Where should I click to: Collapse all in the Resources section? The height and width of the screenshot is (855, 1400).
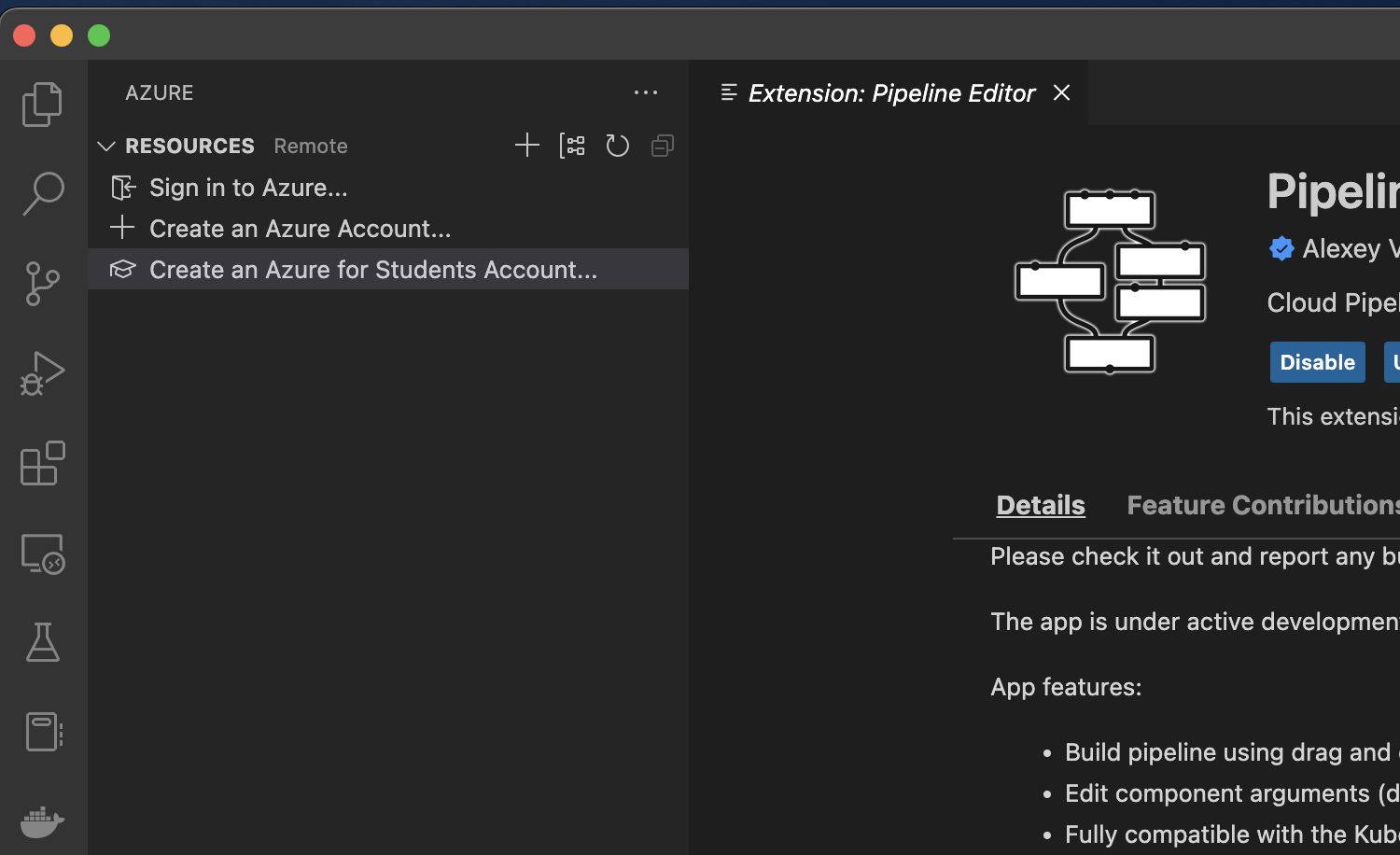663,146
